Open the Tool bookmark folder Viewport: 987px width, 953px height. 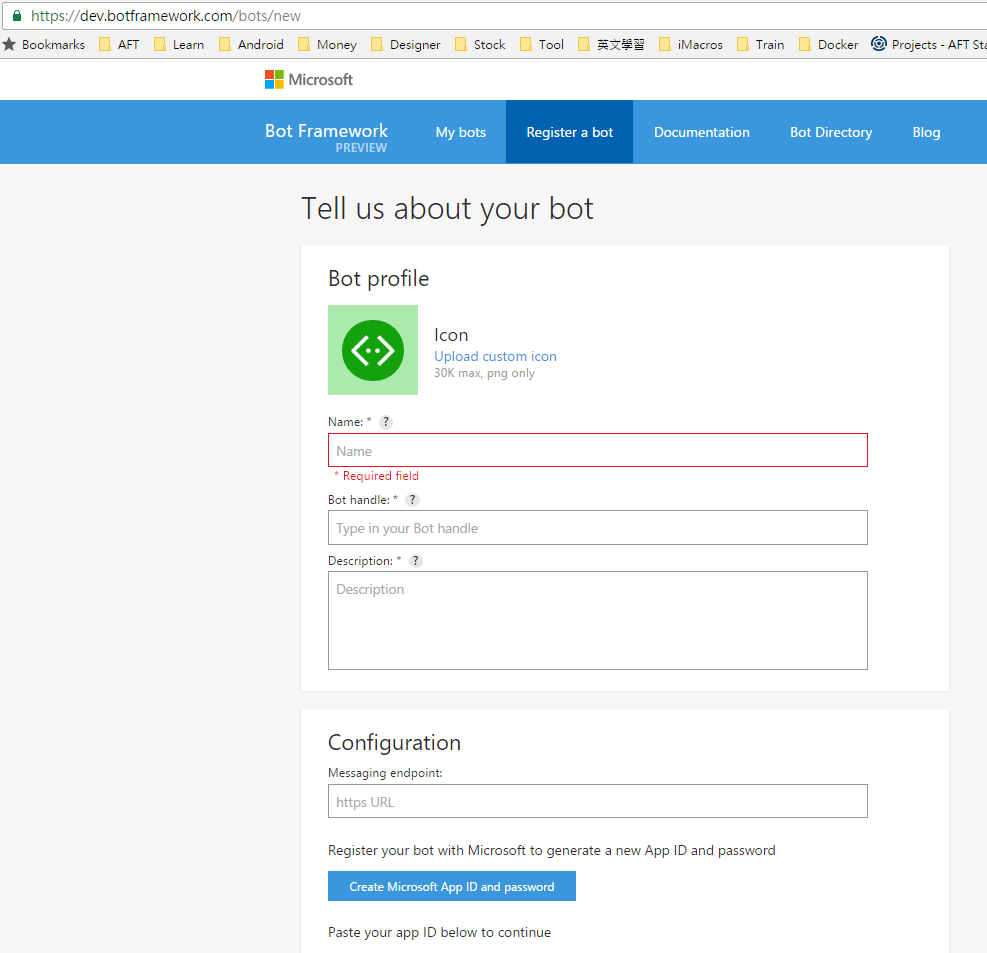tap(542, 44)
